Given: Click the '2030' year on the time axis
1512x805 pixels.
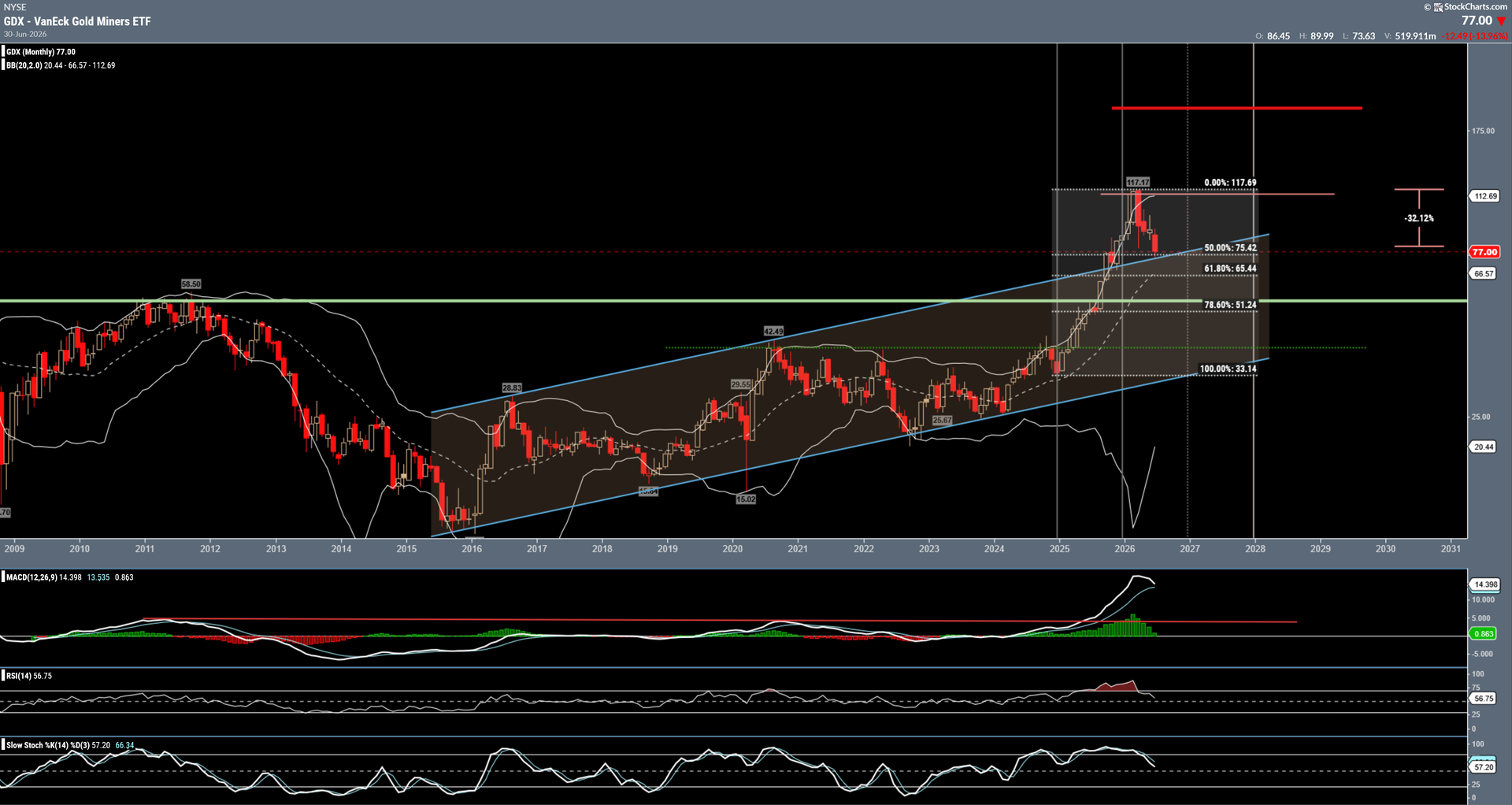Looking at the screenshot, I should [x=1385, y=549].
